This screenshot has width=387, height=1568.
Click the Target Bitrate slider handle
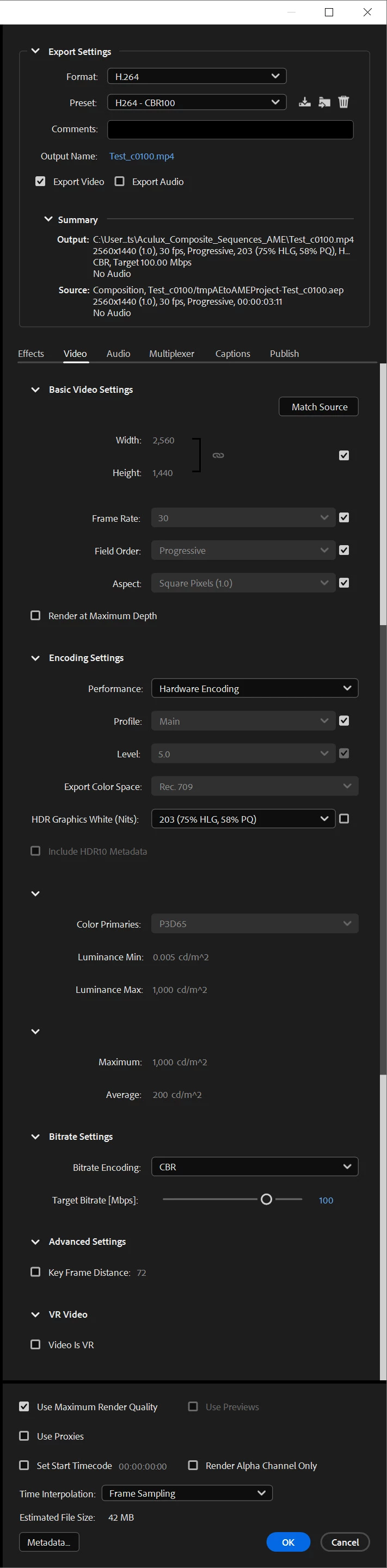point(267,1199)
